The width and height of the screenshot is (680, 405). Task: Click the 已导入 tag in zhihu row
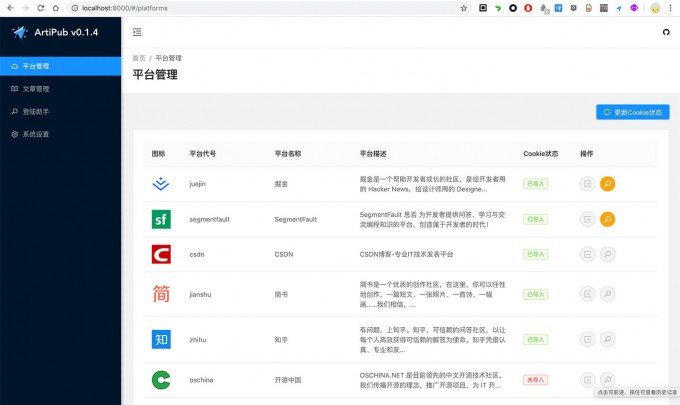(x=536, y=340)
